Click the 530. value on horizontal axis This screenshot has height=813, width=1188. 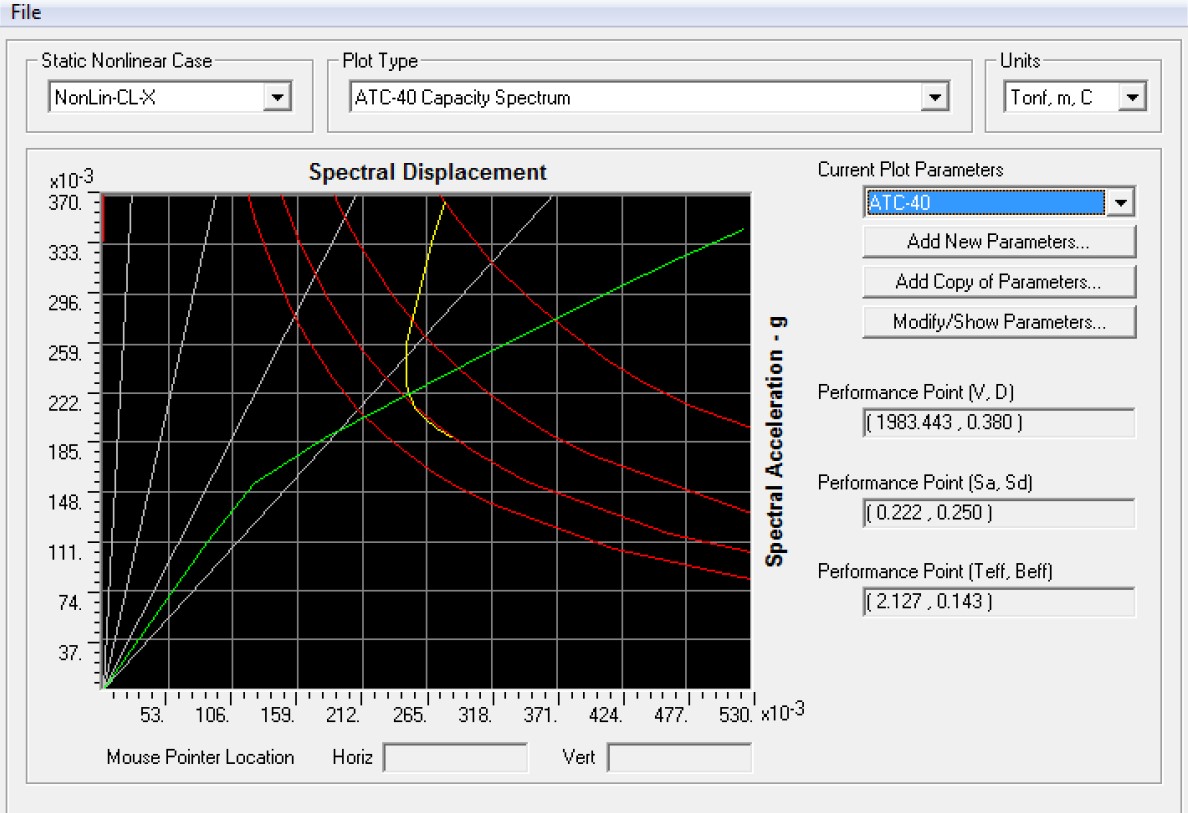click(735, 715)
